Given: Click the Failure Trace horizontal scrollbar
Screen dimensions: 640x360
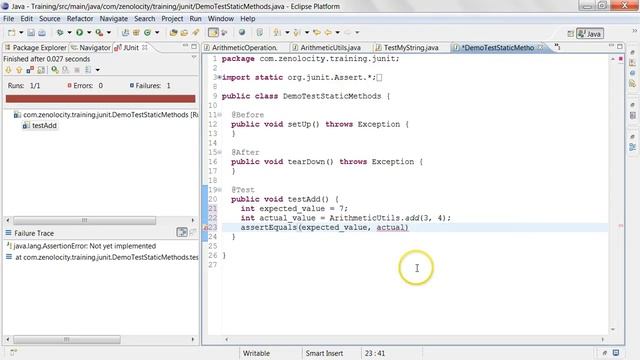Looking at the screenshot, I should pyautogui.click(x=67, y=339).
